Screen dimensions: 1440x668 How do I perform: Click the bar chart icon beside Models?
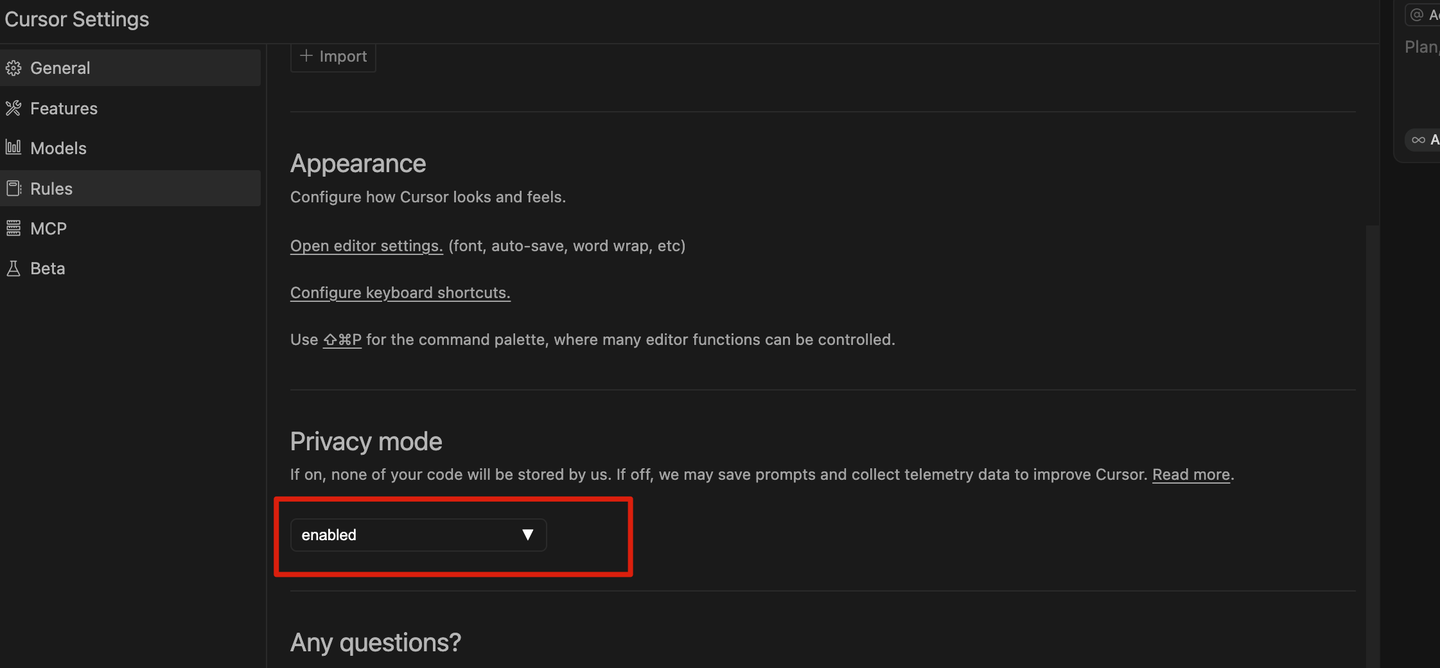(13, 148)
